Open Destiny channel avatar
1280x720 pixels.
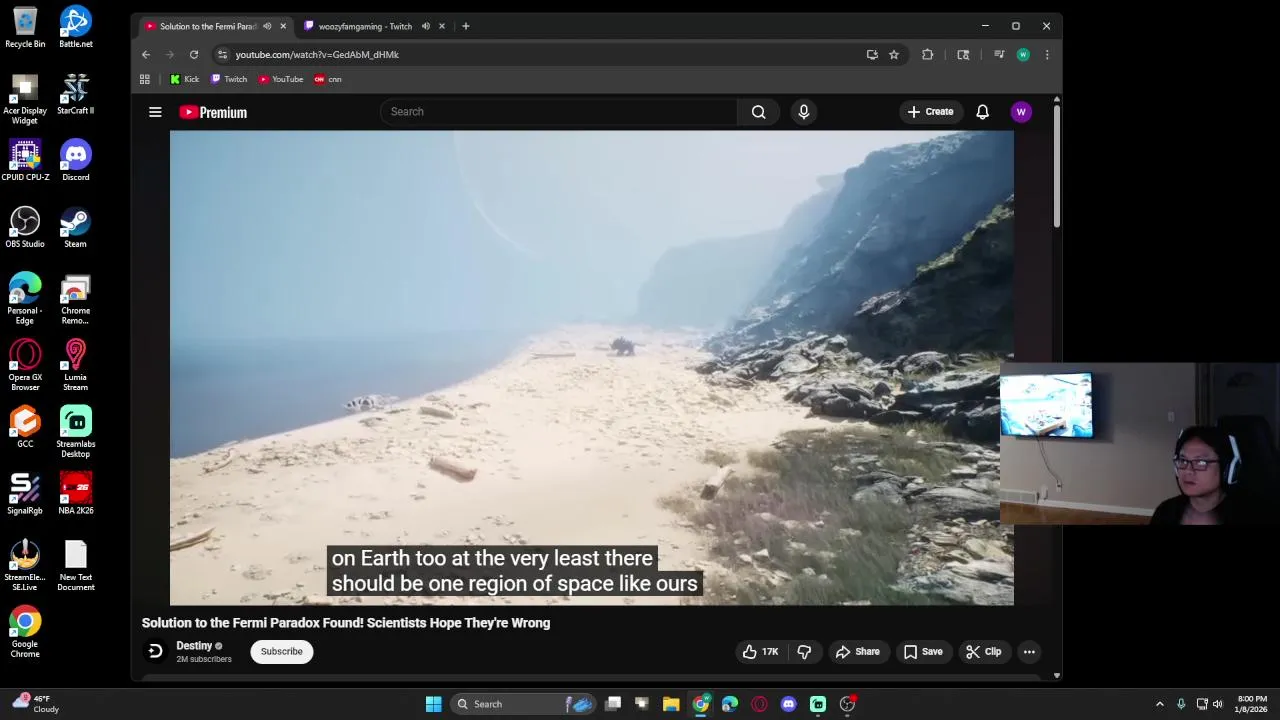pyautogui.click(x=155, y=652)
